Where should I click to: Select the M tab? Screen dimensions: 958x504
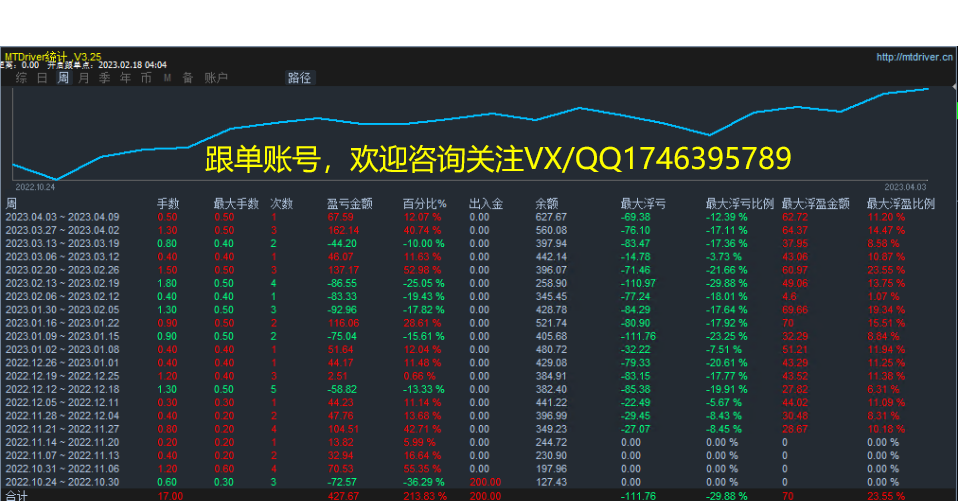click(x=167, y=78)
